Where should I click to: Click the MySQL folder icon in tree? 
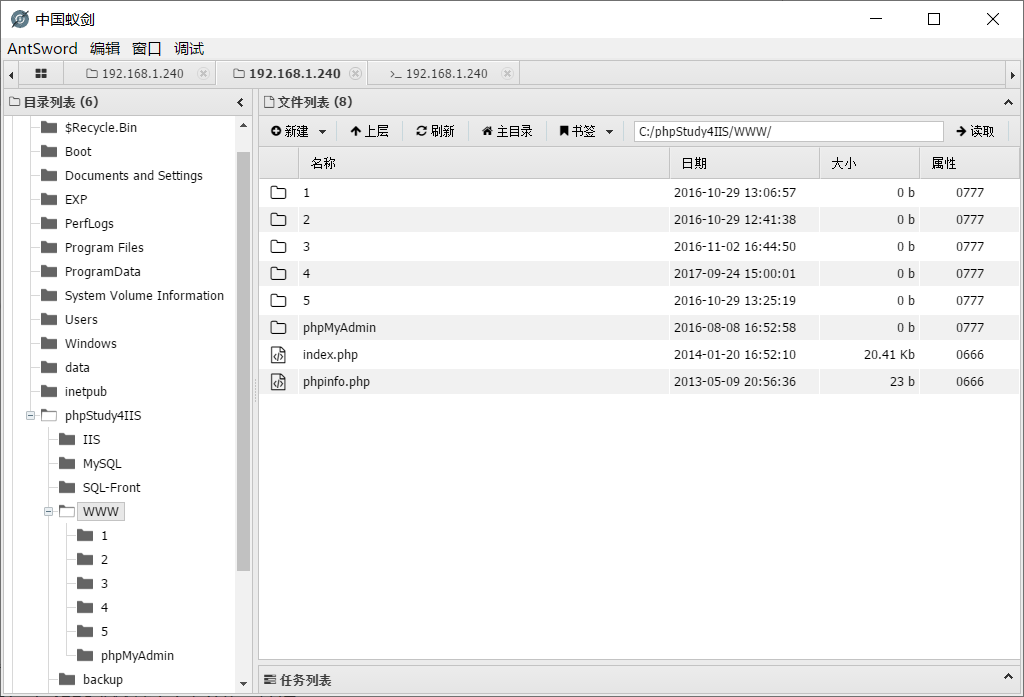click(x=67, y=463)
